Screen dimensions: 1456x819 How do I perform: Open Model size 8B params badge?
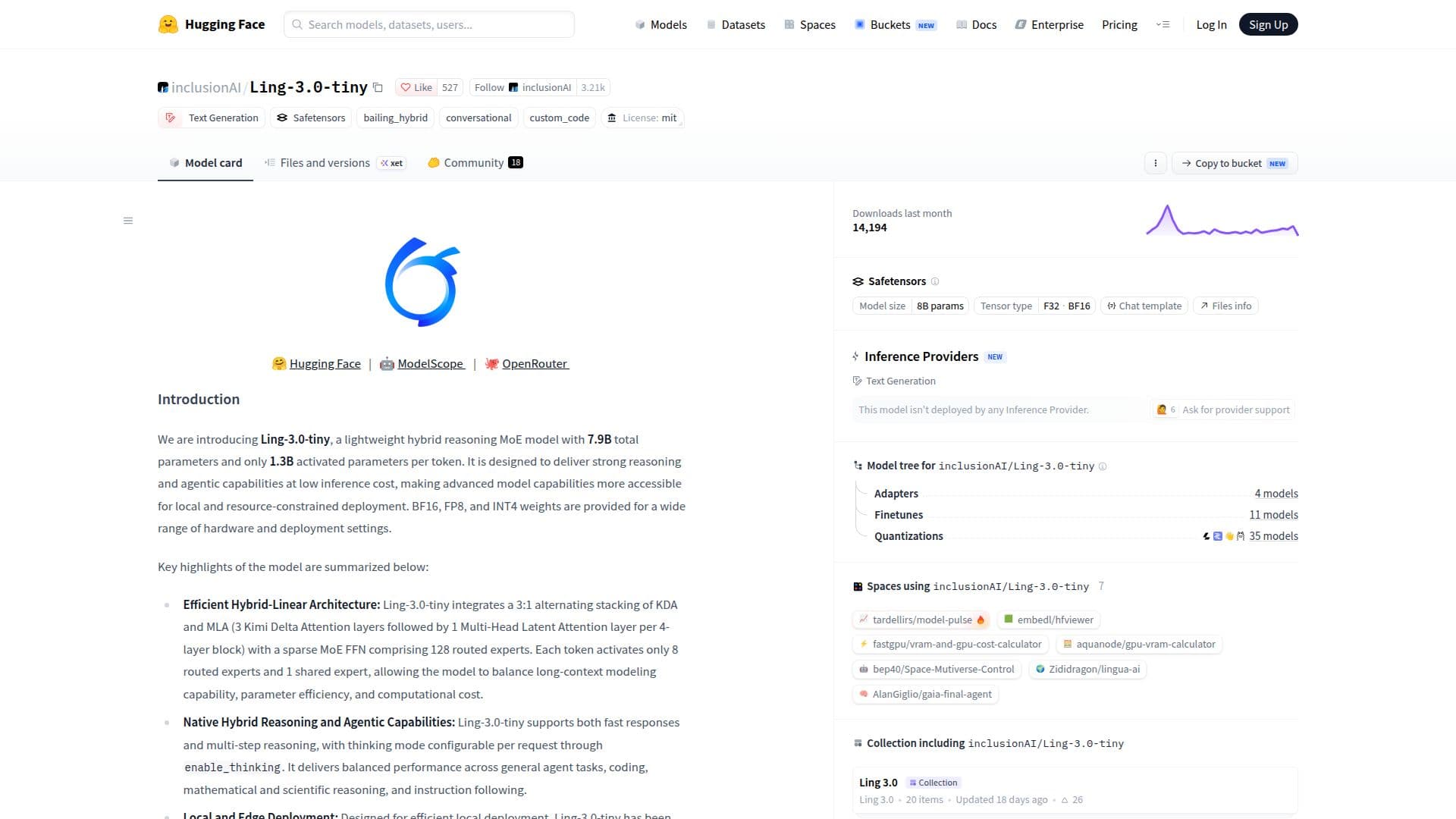(911, 306)
